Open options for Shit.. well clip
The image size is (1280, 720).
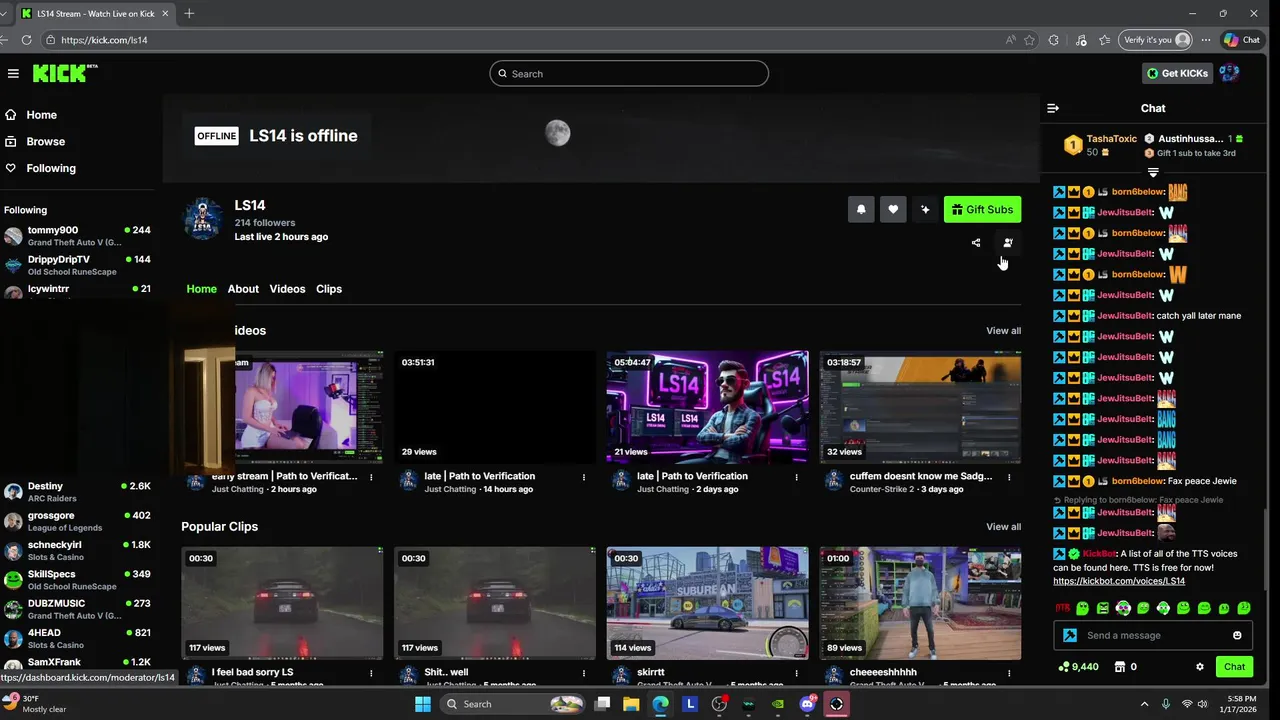coord(584,673)
